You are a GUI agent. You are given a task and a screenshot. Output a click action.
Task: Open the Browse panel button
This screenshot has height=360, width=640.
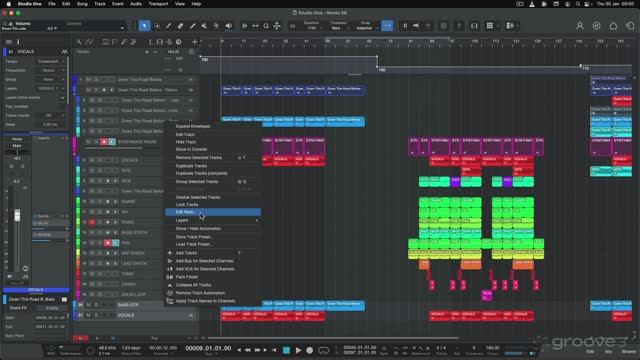(x=629, y=351)
